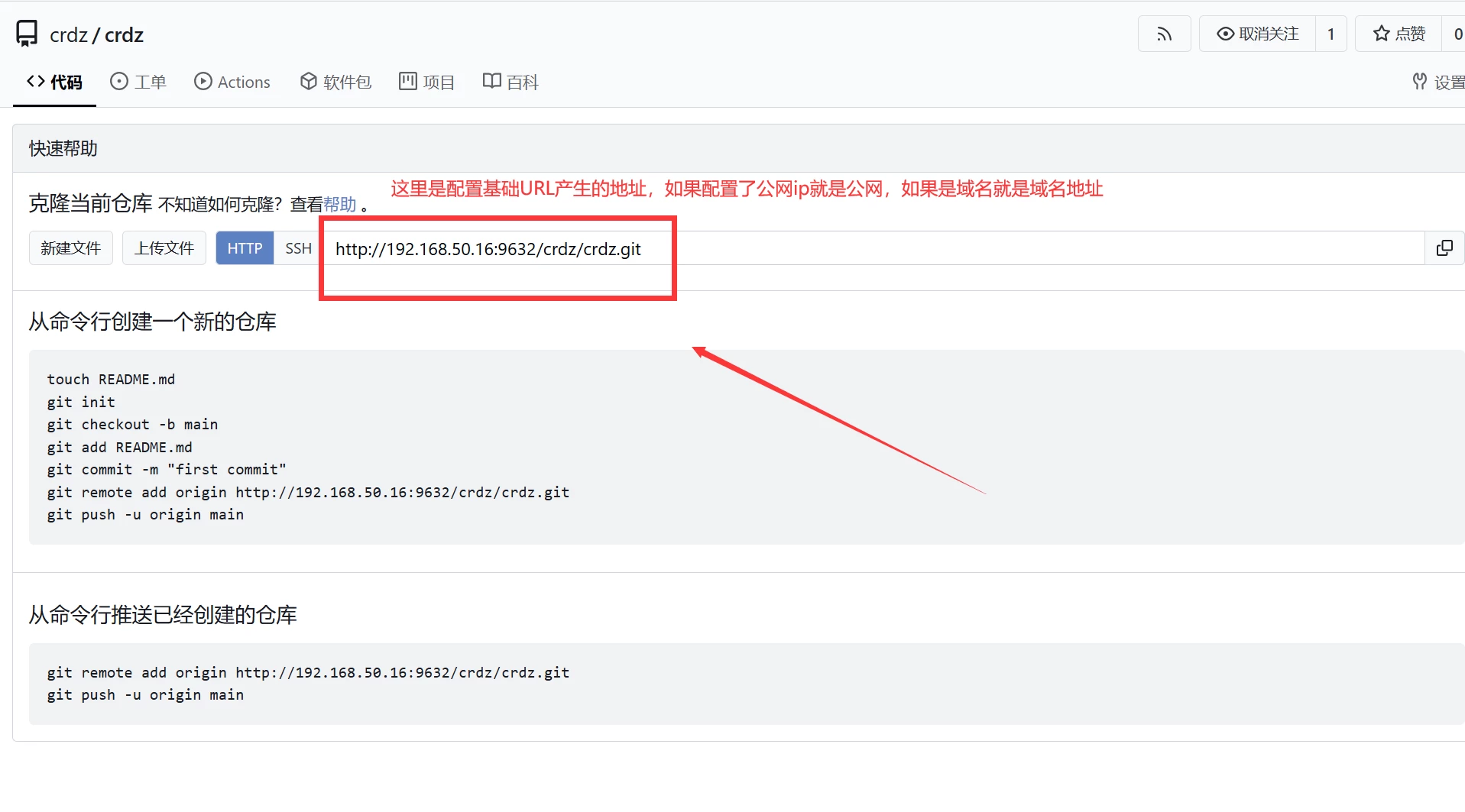Image resolution: width=1465 pixels, height=812 pixels.
Task: Select the HTTP clone protocol
Action: pos(245,248)
